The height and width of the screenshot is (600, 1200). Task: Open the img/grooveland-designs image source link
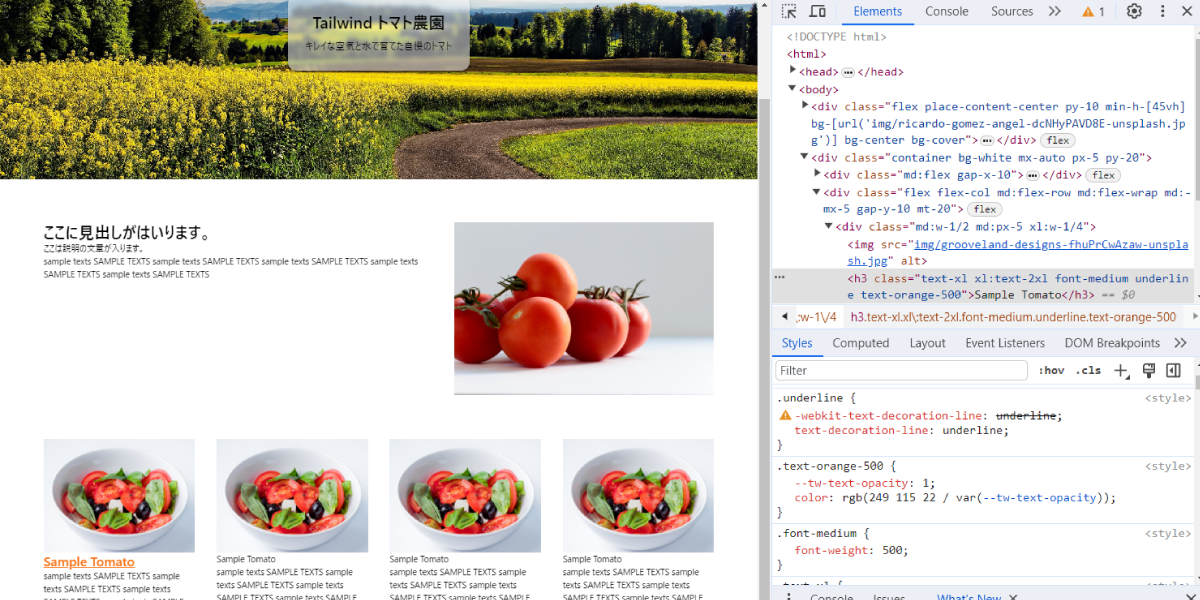1018,252
